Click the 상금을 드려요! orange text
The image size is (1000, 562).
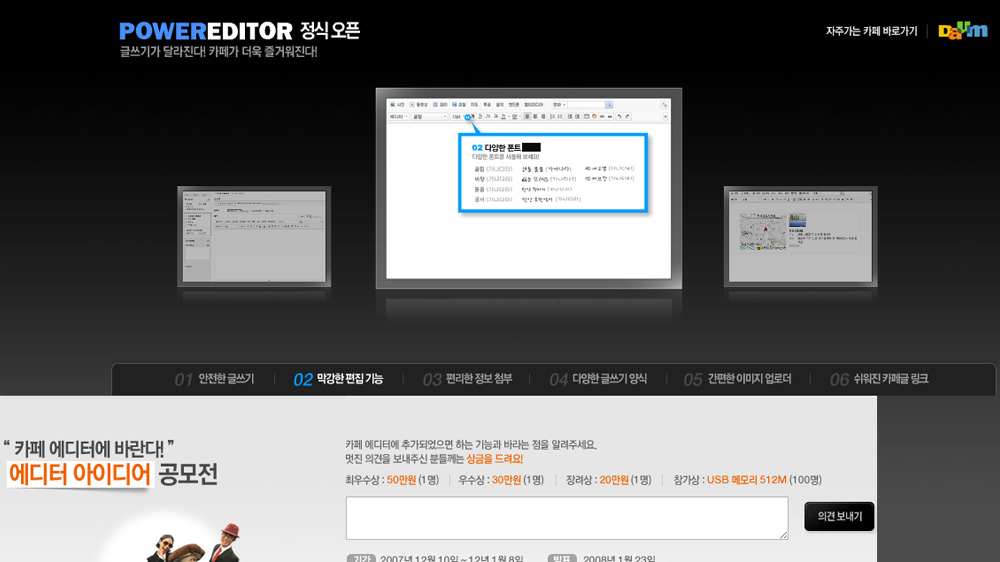point(494,459)
